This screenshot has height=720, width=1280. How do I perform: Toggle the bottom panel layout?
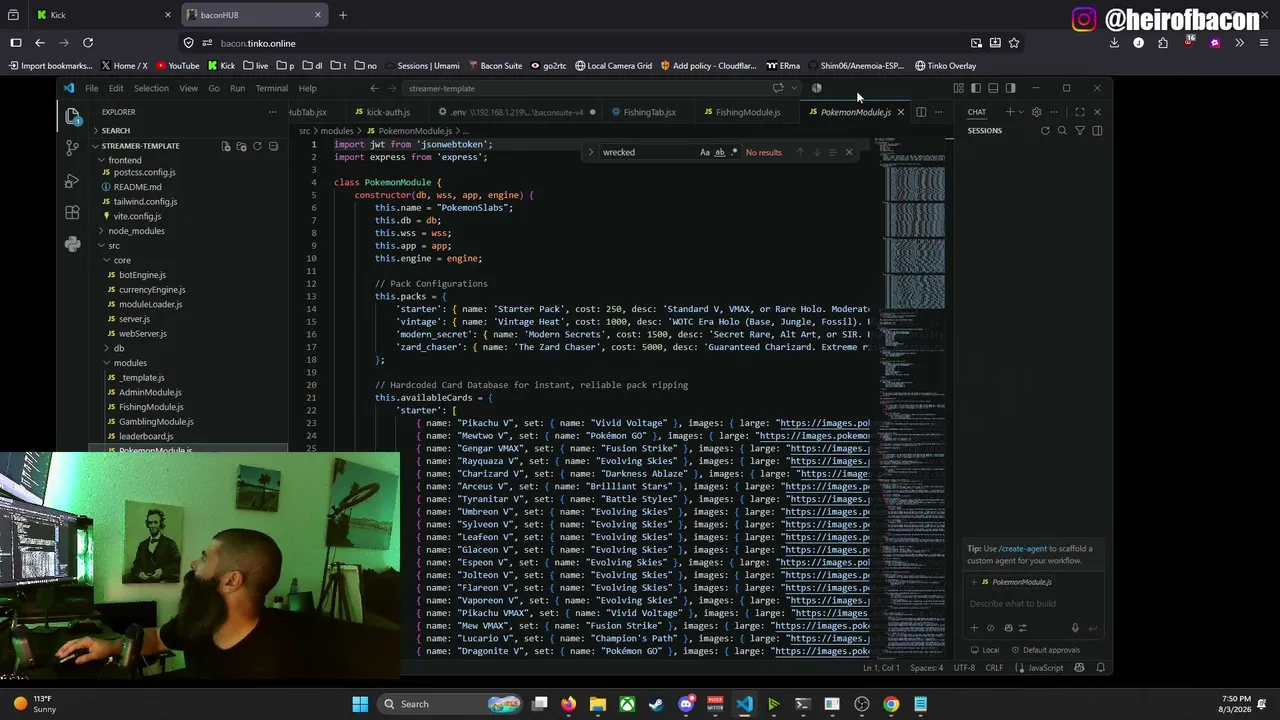click(x=993, y=88)
